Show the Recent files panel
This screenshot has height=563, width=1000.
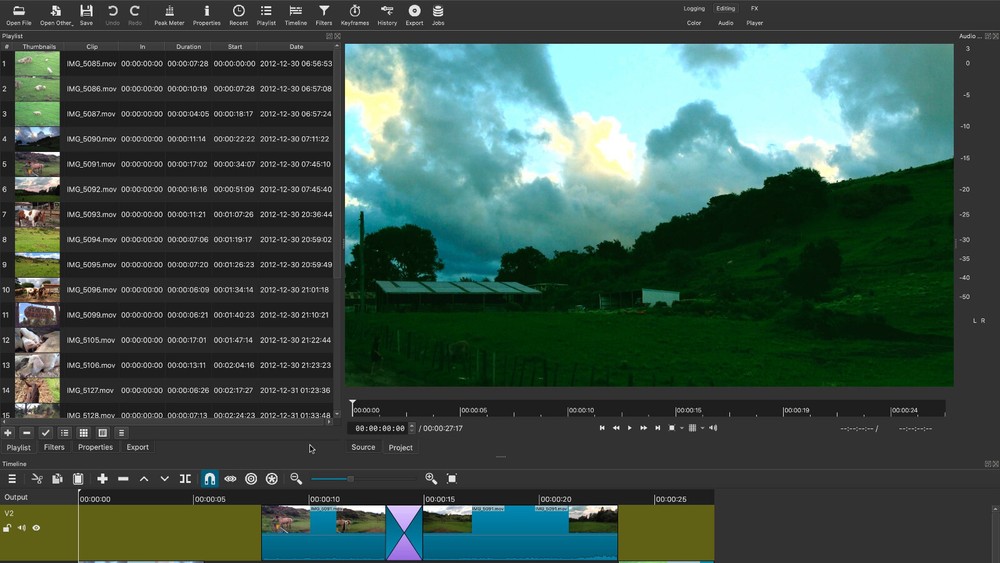tap(239, 15)
